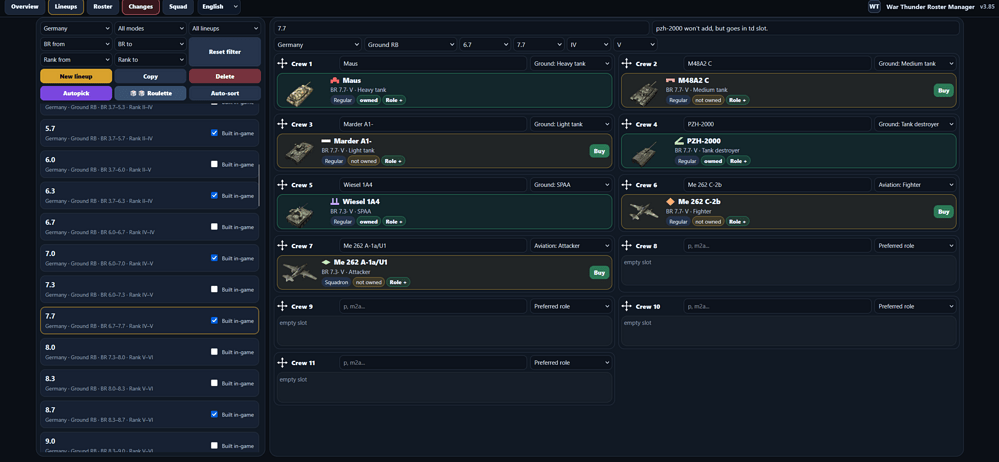Image resolution: width=999 pixels, height=462 pixels.
Task: Select the 8.3 lineup in the list
Action: (149, 383)
